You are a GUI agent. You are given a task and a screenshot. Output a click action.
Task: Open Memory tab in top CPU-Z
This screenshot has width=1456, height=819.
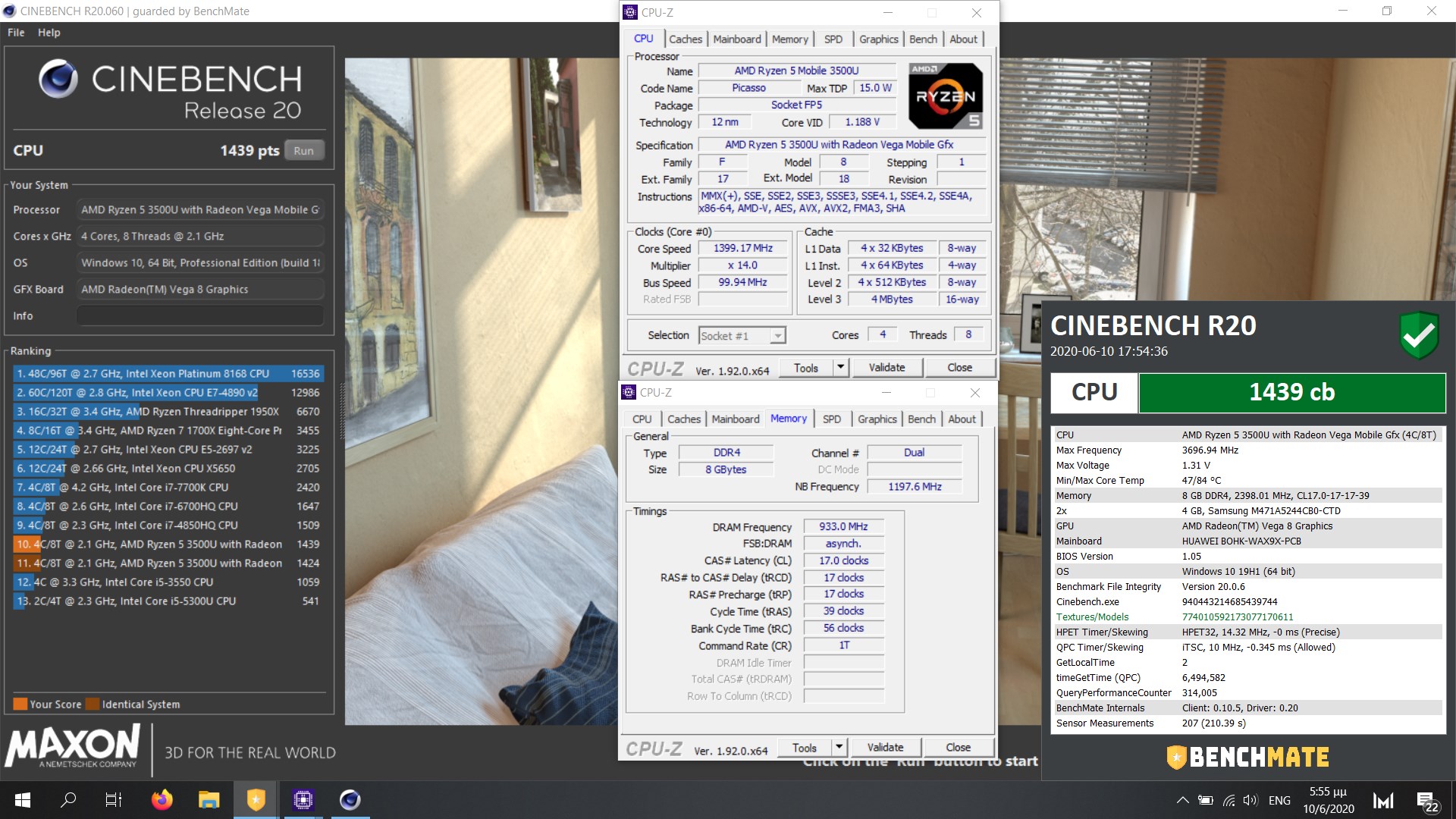(790, 39)
